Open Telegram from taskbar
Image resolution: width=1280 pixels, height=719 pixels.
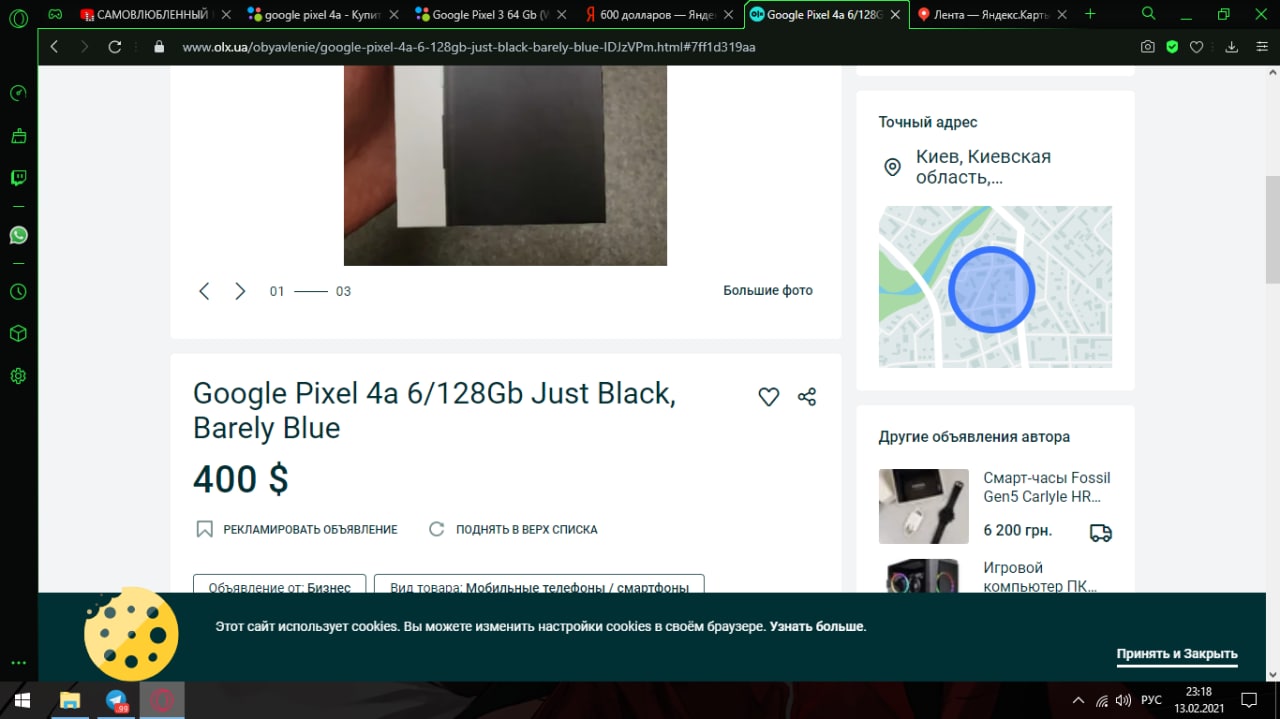click(x=117, y=700)
